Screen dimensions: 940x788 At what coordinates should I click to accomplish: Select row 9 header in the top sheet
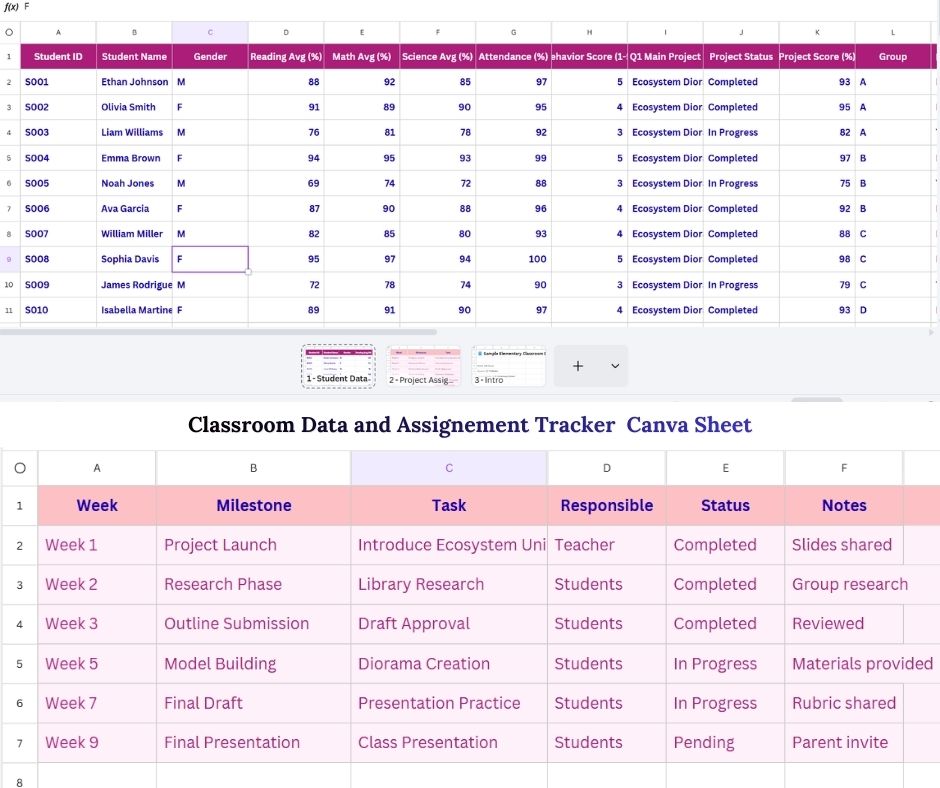tap(9, 259)
